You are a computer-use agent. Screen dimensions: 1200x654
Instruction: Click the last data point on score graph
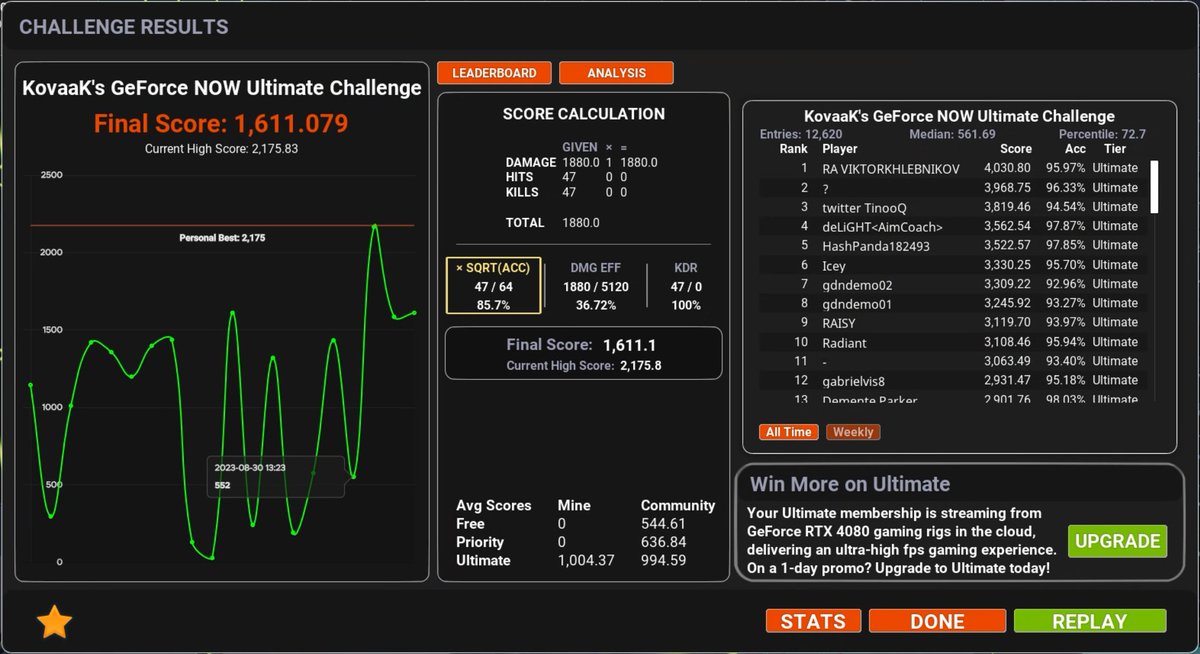[x=414, y=312]
